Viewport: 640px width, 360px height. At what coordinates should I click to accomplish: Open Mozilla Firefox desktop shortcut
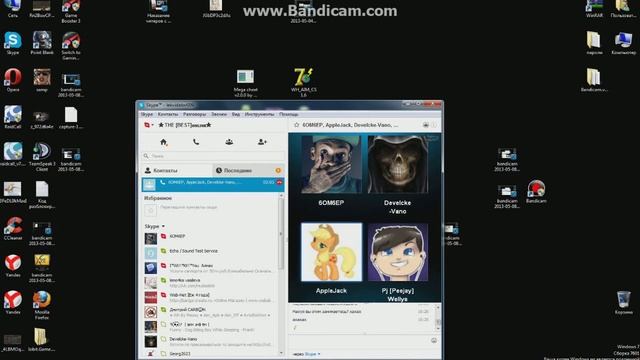click(42, 305)
